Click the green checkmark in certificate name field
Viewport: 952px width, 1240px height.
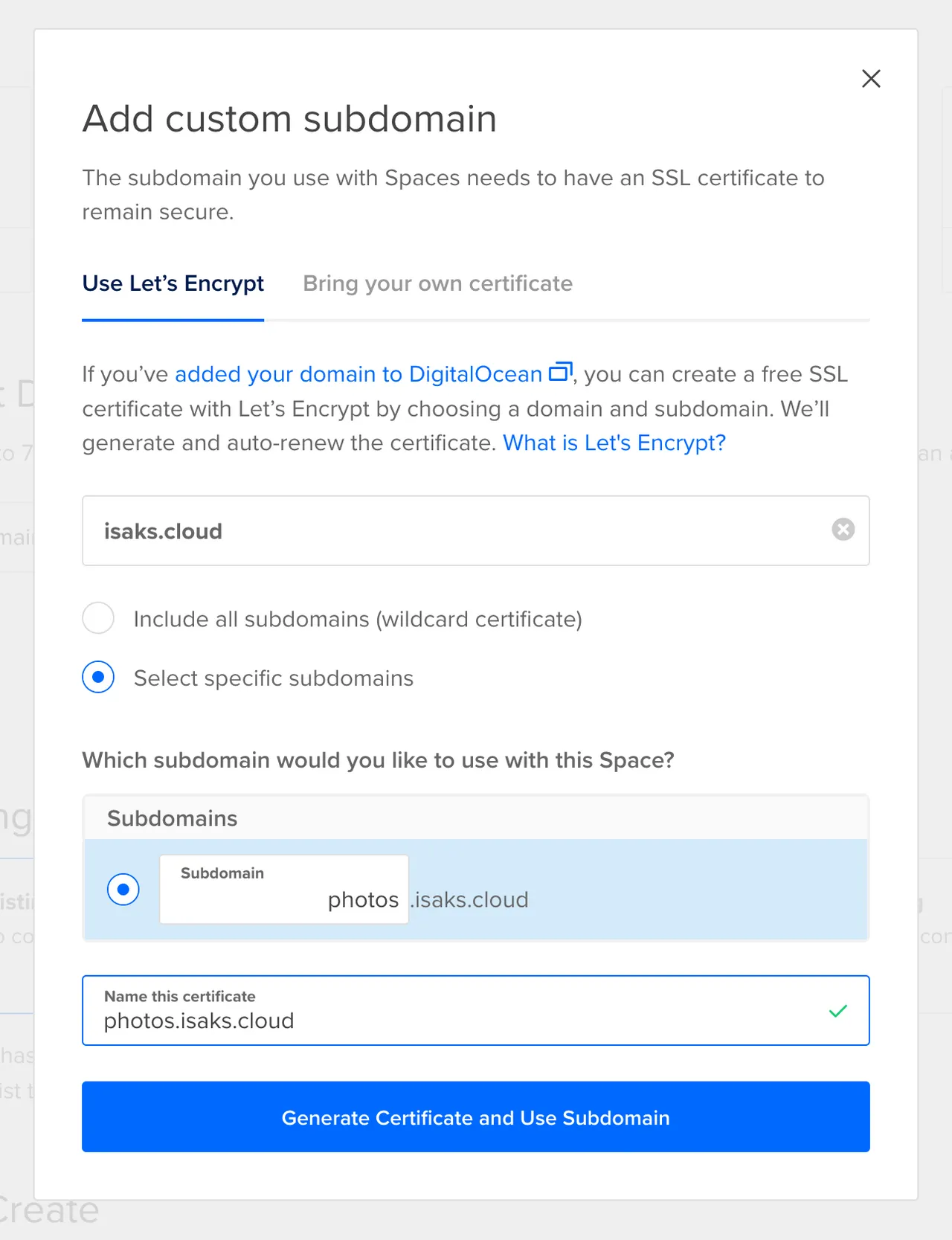pyautogui.click(x=838, y=1011)
